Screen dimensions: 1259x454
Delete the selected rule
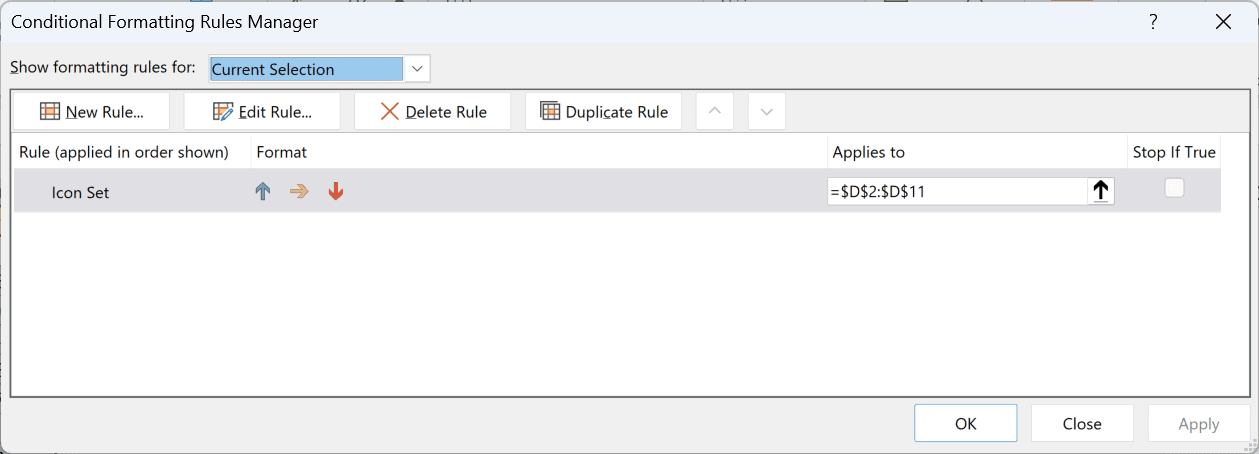(x=433, y=111)
